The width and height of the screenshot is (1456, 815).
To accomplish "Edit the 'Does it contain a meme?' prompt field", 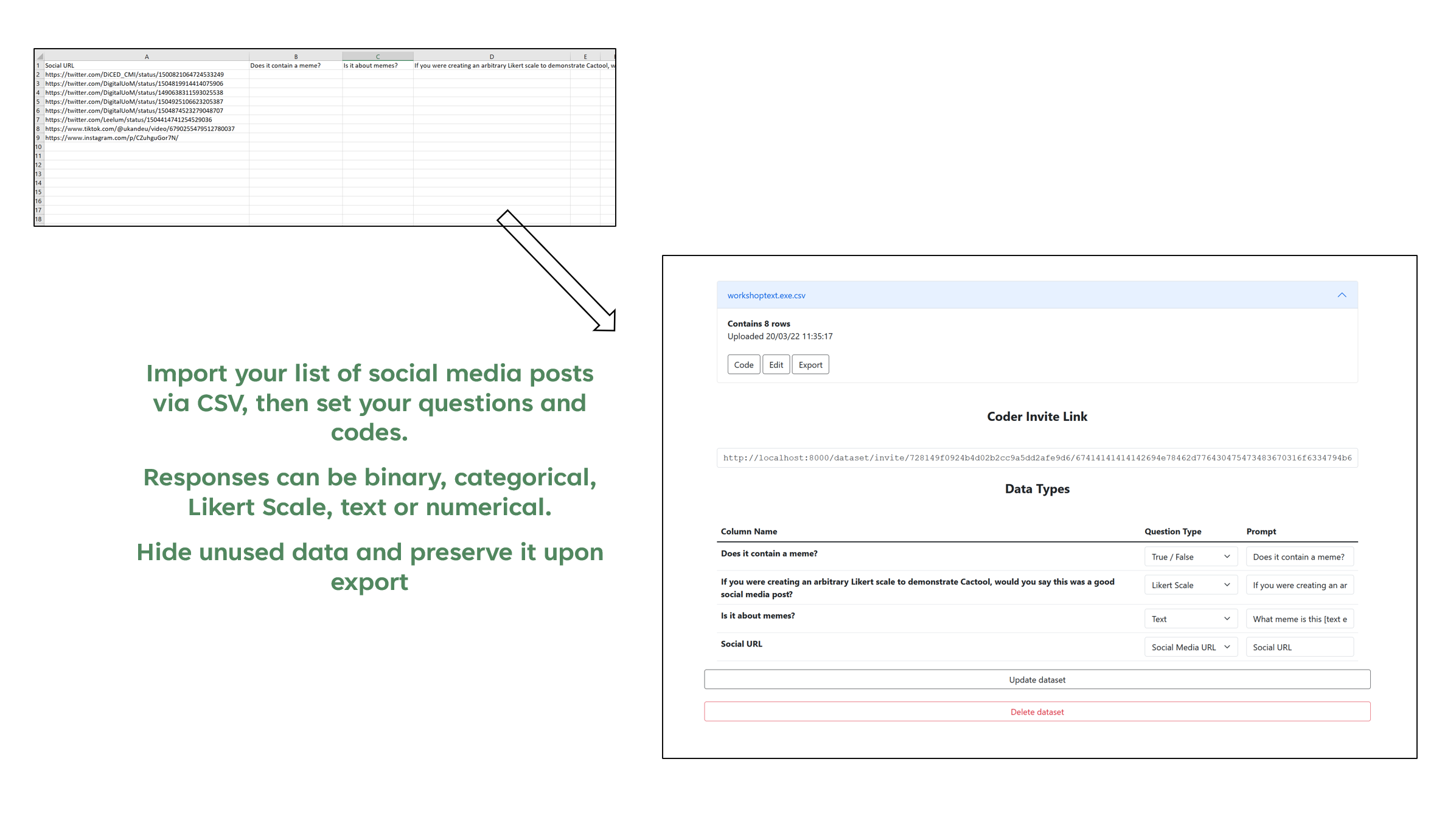I will coord(1300,557).
